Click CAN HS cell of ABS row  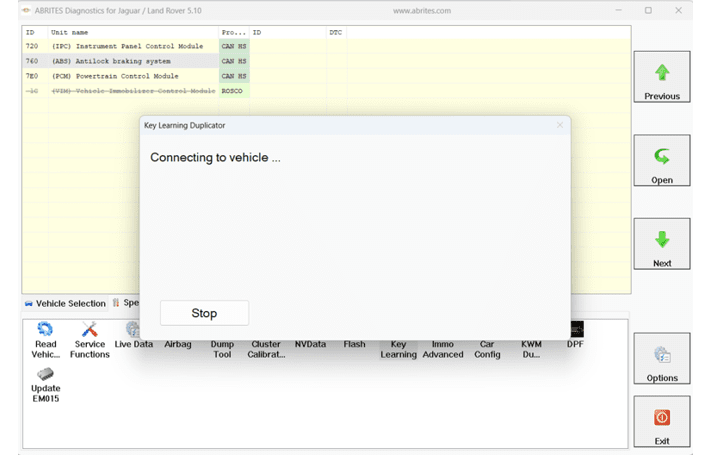[x=234, y=61]
